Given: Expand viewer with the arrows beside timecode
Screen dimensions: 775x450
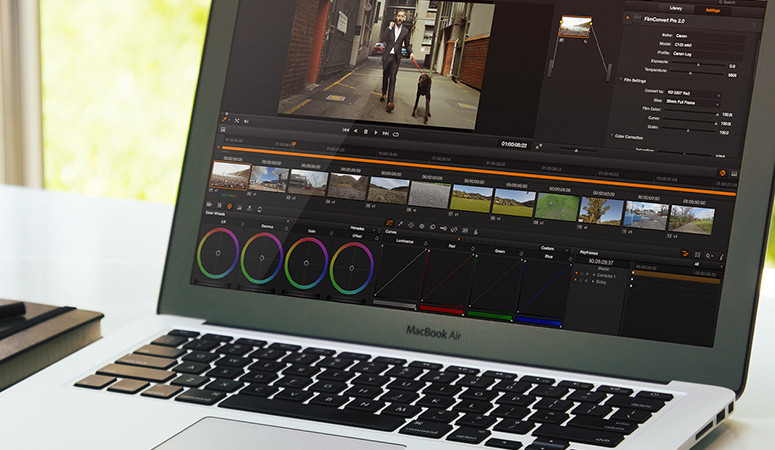Looking at the screenshot, I should (538, 146).
